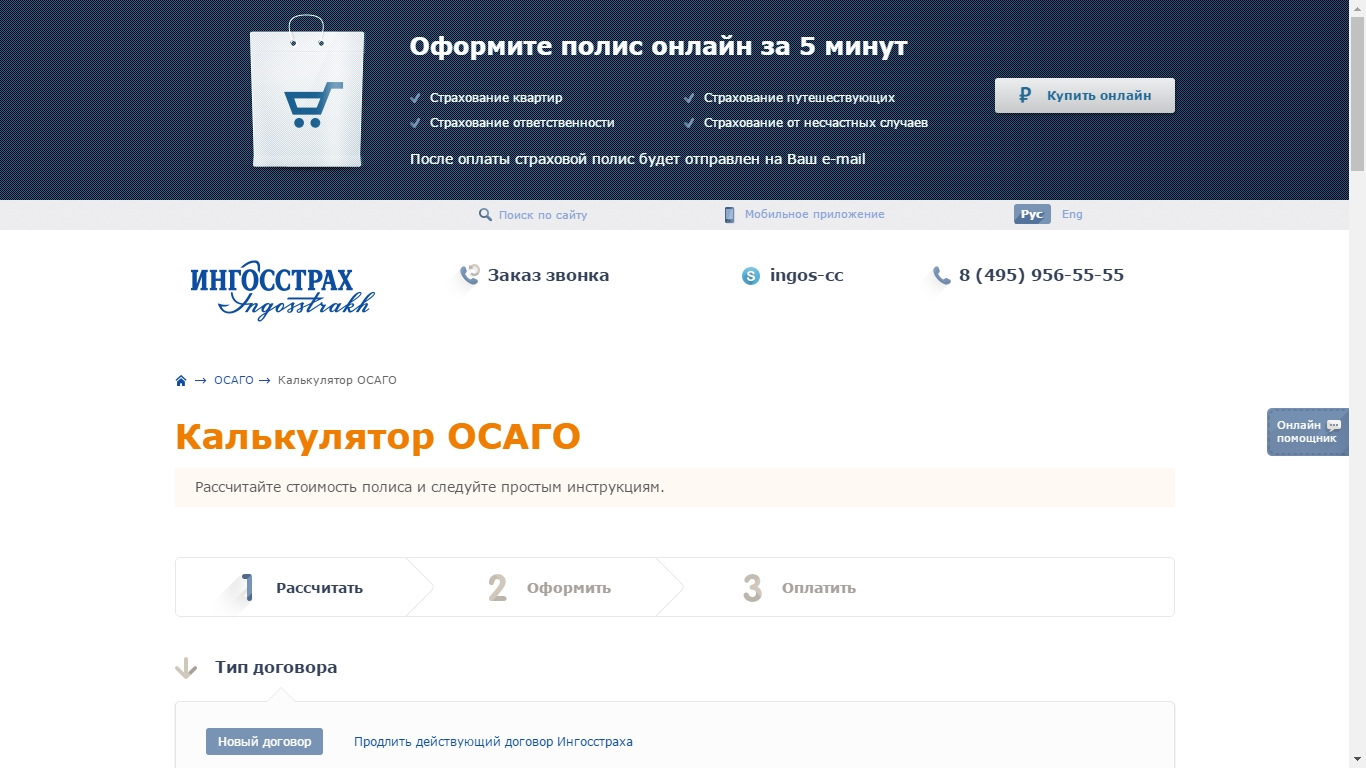Click the Оформите полис онлайн headline
Viewport: 1366px width, 768px height.
(x=659, y=47)
